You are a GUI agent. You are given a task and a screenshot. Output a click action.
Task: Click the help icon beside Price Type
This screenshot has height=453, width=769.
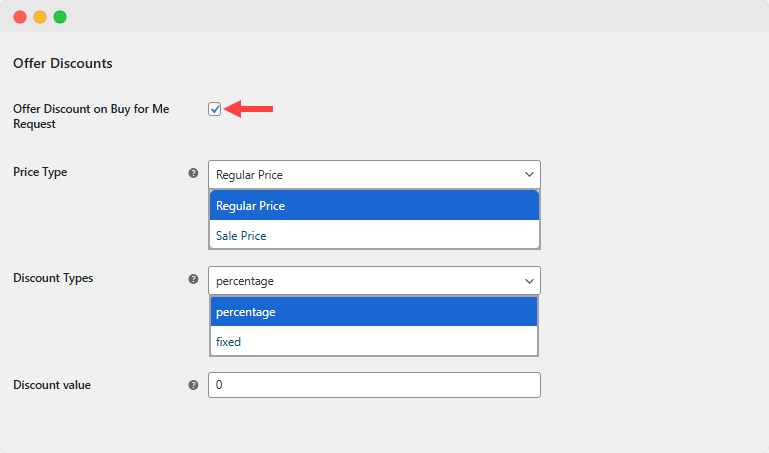194,173
